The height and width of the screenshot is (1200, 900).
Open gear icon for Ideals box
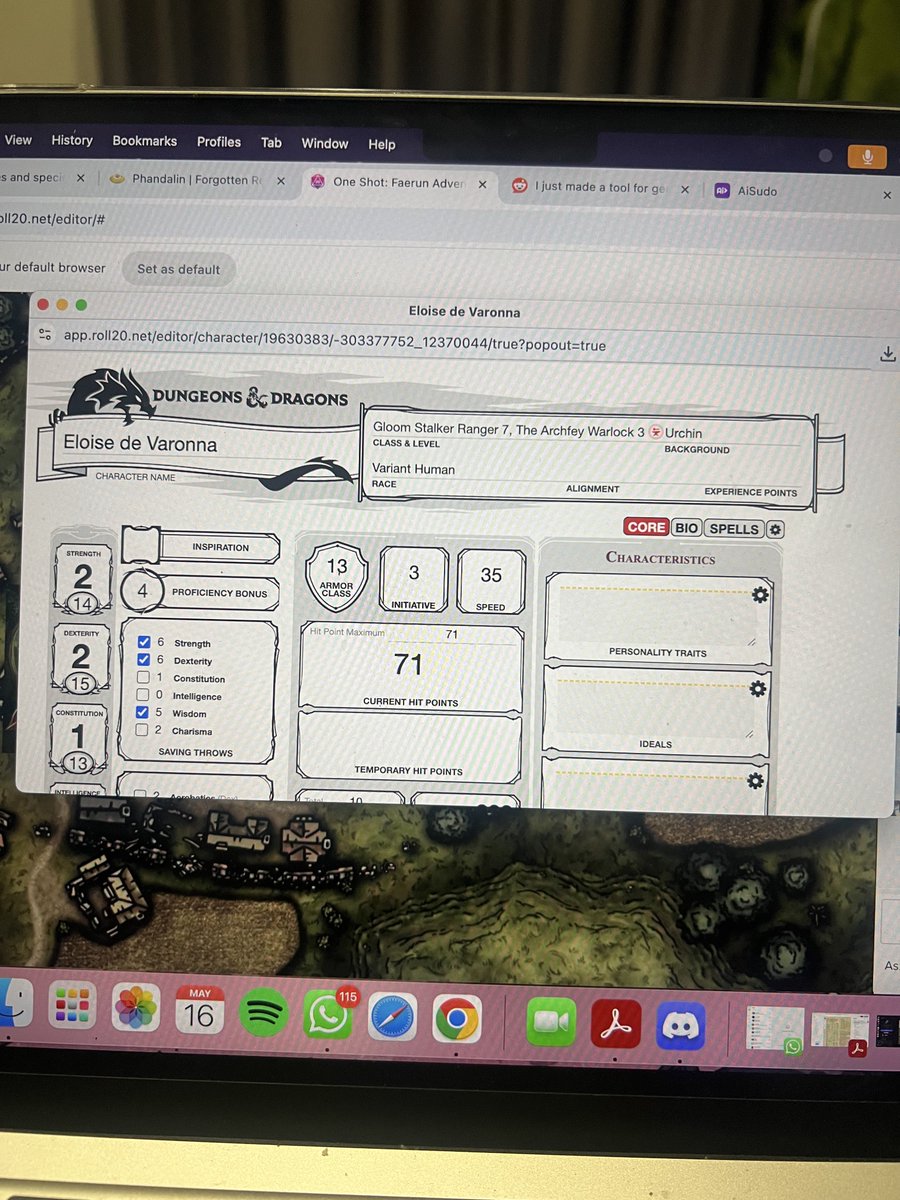click(x=758, y=689)
